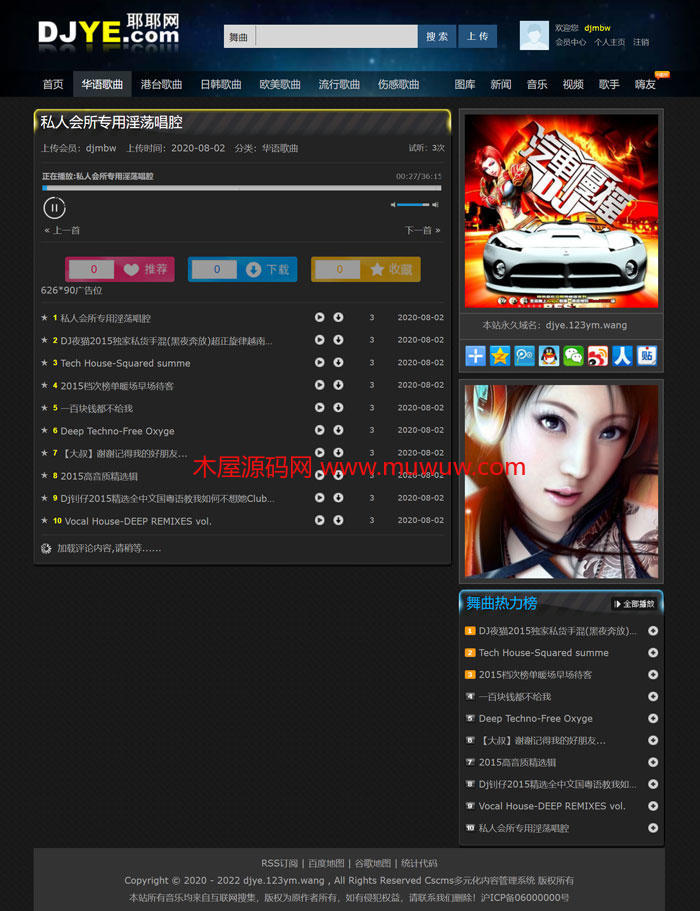Skip to next track via 下一首 link

pos(422,230)
